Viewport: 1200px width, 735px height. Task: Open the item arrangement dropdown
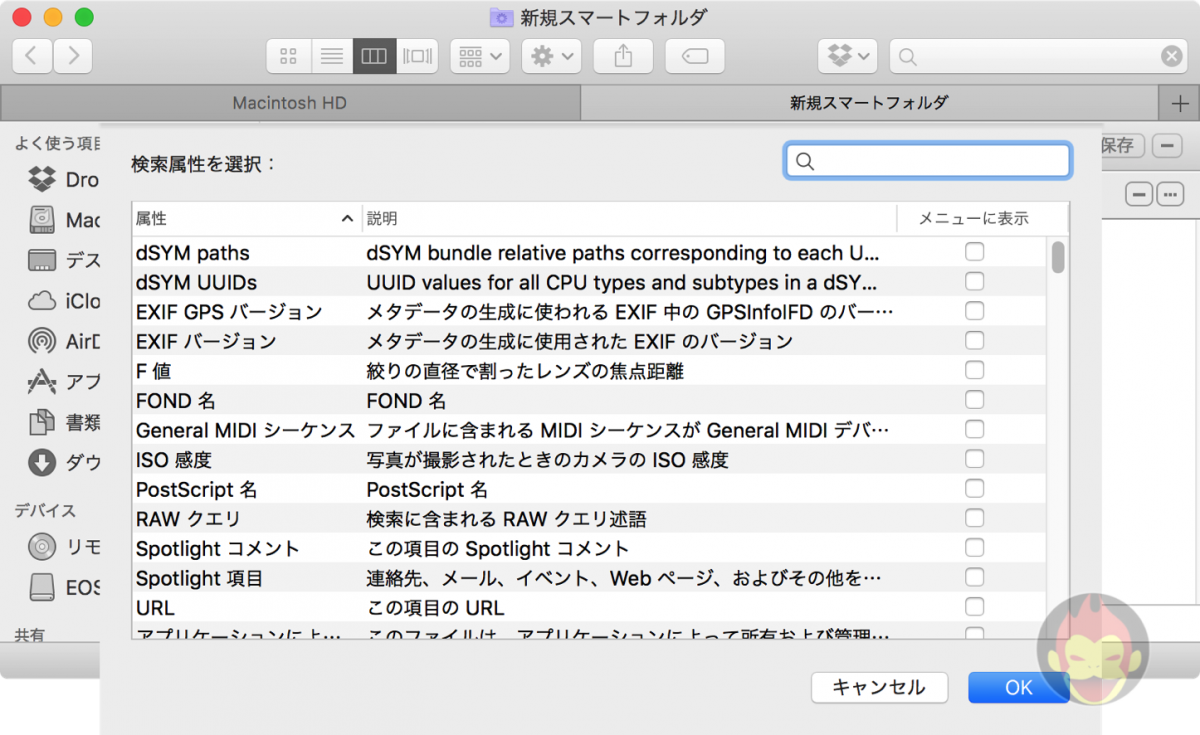coord(479,56)
